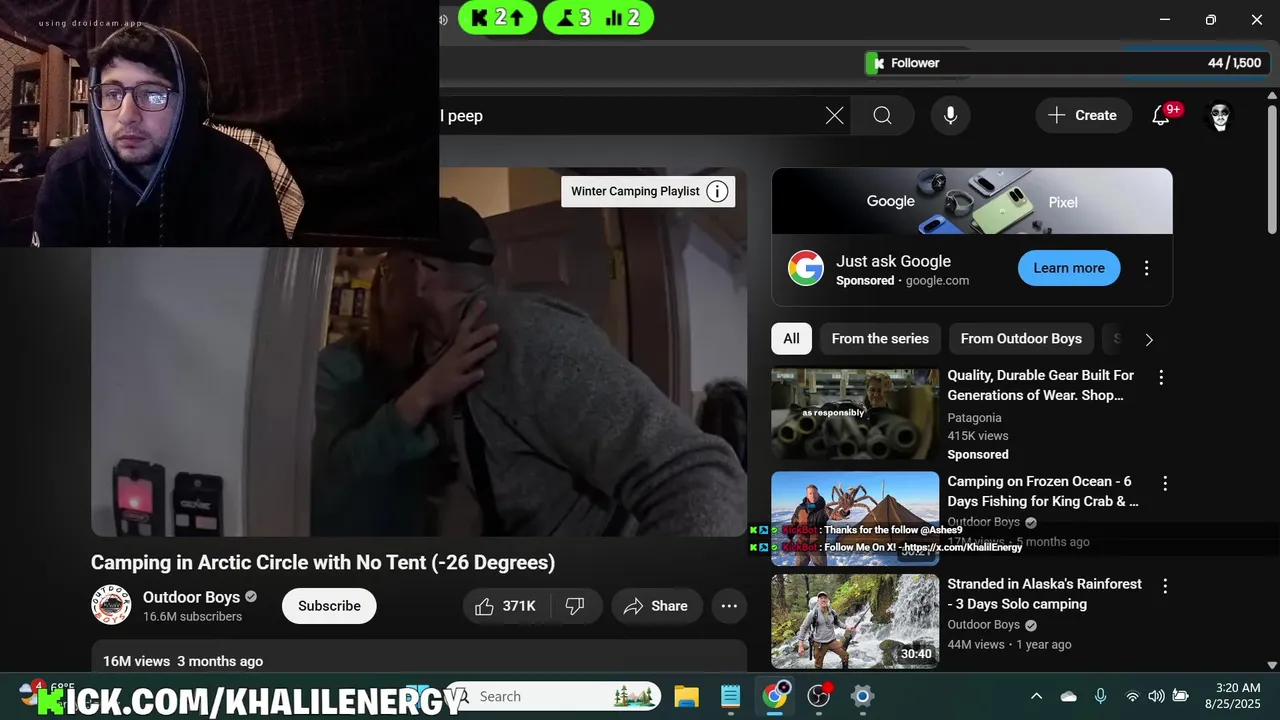Like the video with 371K likes
This screenshot has width=1280, height=720.
(x=506, y=606)
